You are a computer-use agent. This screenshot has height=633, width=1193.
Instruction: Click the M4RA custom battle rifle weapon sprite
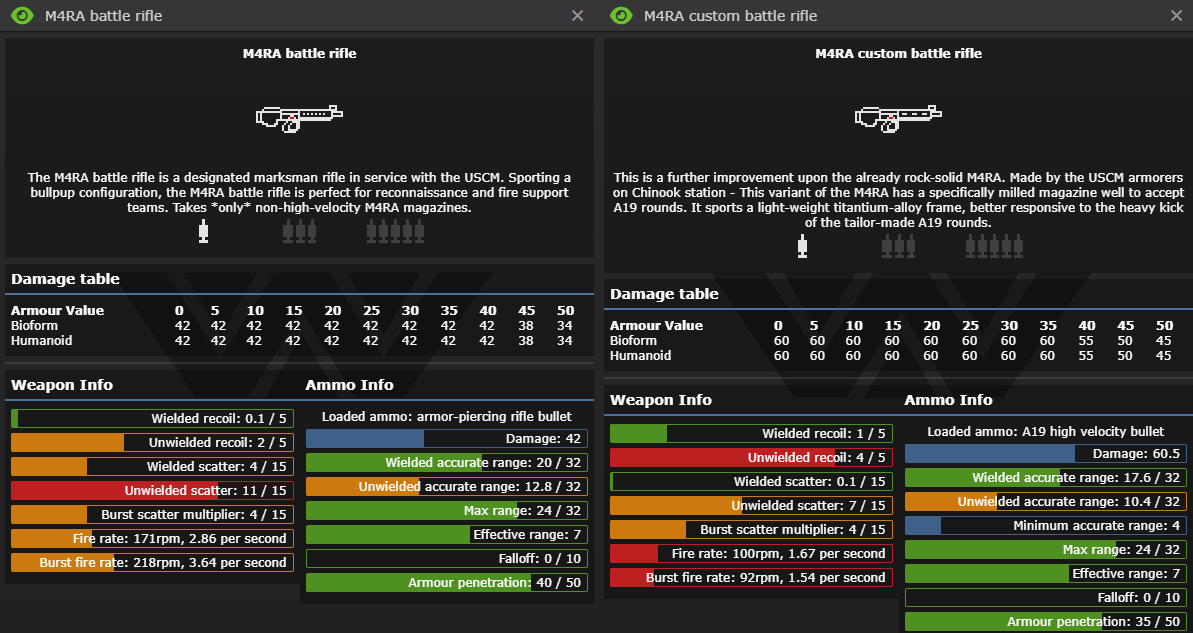coord(898,117)
